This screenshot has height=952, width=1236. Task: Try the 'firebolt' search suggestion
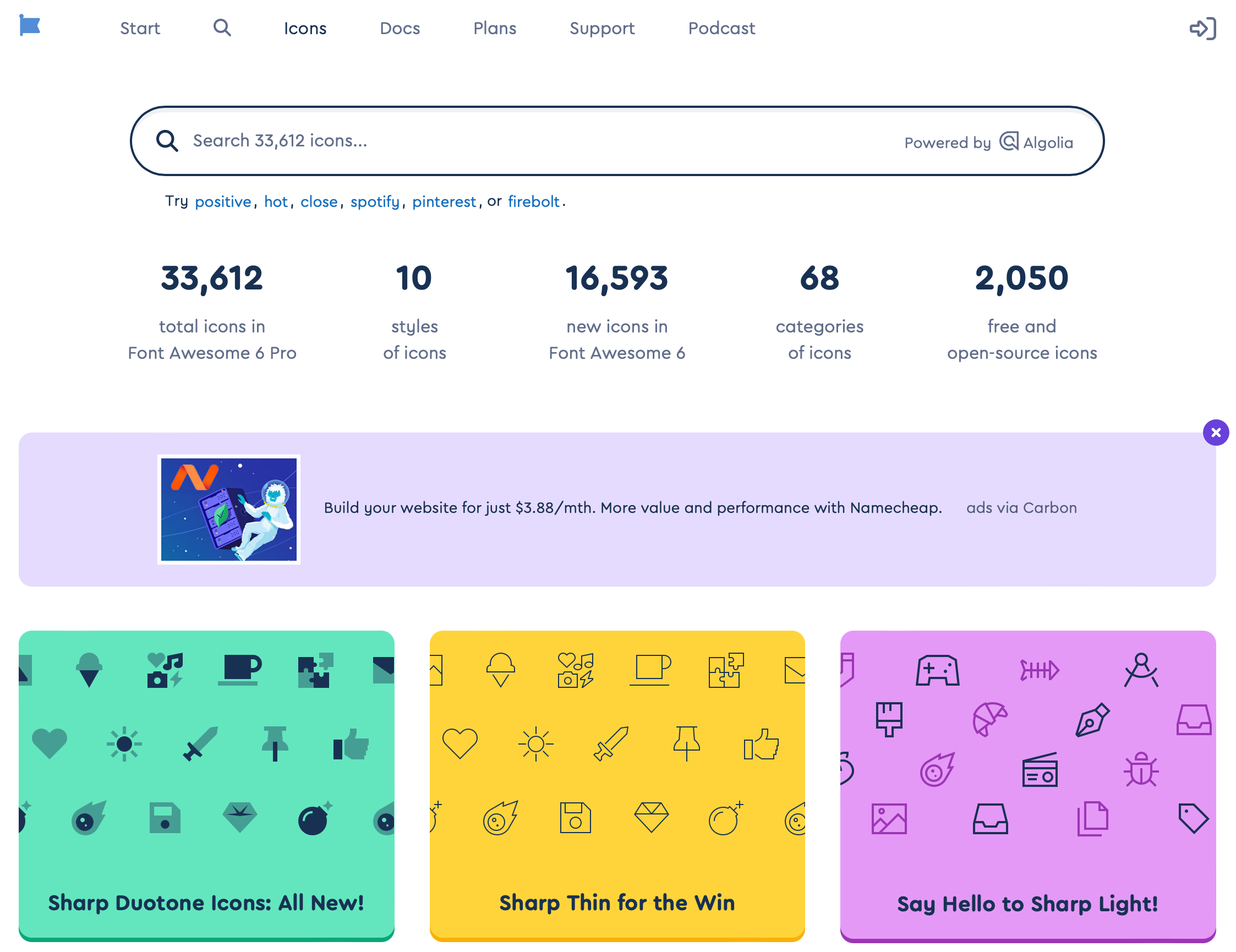coord(533,201)
